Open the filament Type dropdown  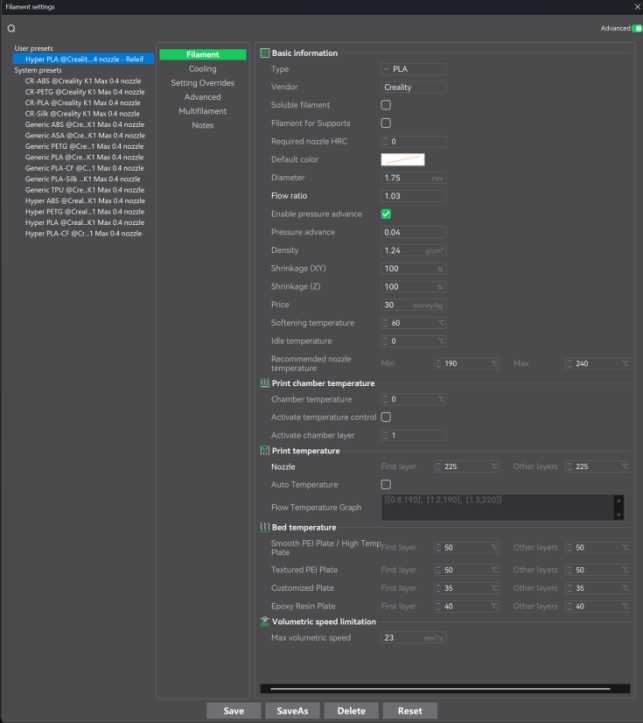413,69
